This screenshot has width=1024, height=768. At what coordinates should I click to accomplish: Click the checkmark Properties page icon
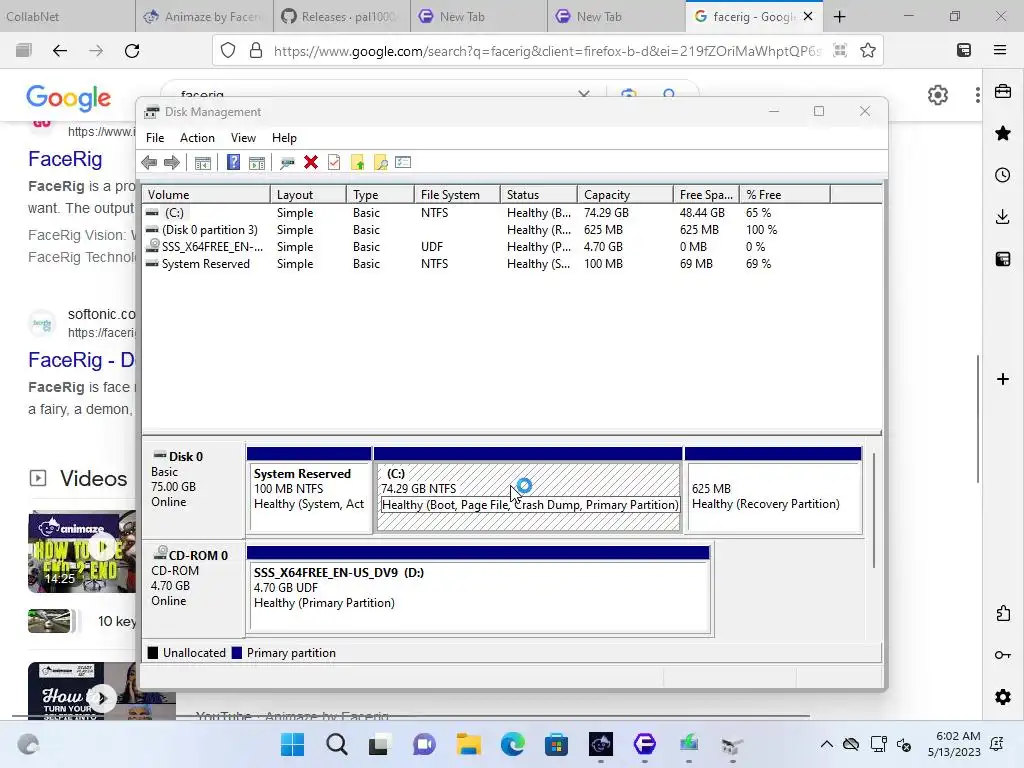tap(334, 163)
